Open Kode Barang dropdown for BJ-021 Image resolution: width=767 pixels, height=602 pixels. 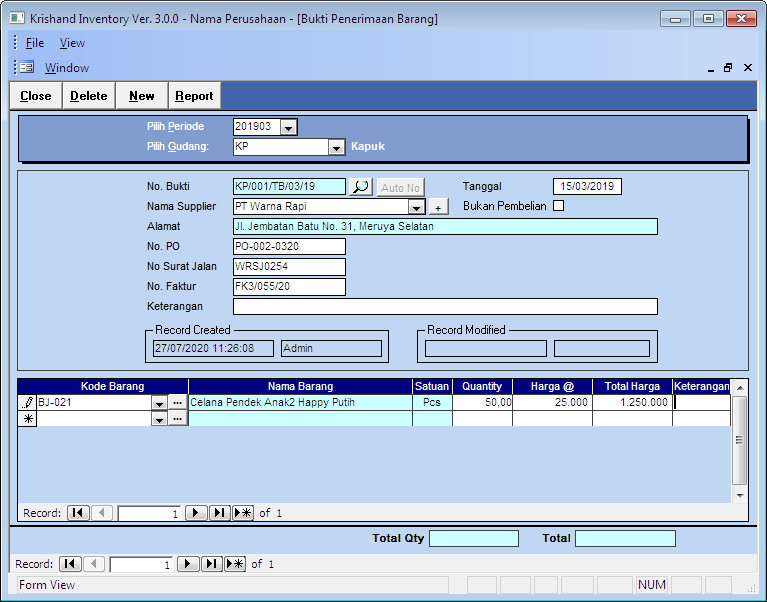tap(159, 402)
